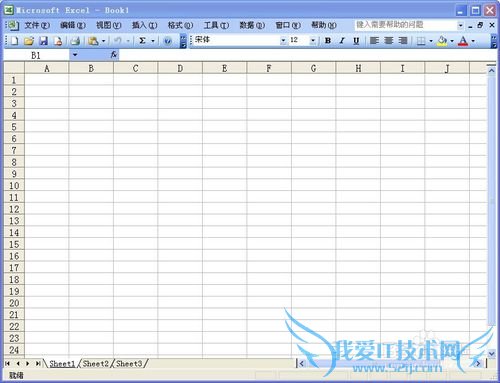Click the horizontal scrollbar left arrow
The height and width of the screenshot is (383, 500).
tap(301, 363)
